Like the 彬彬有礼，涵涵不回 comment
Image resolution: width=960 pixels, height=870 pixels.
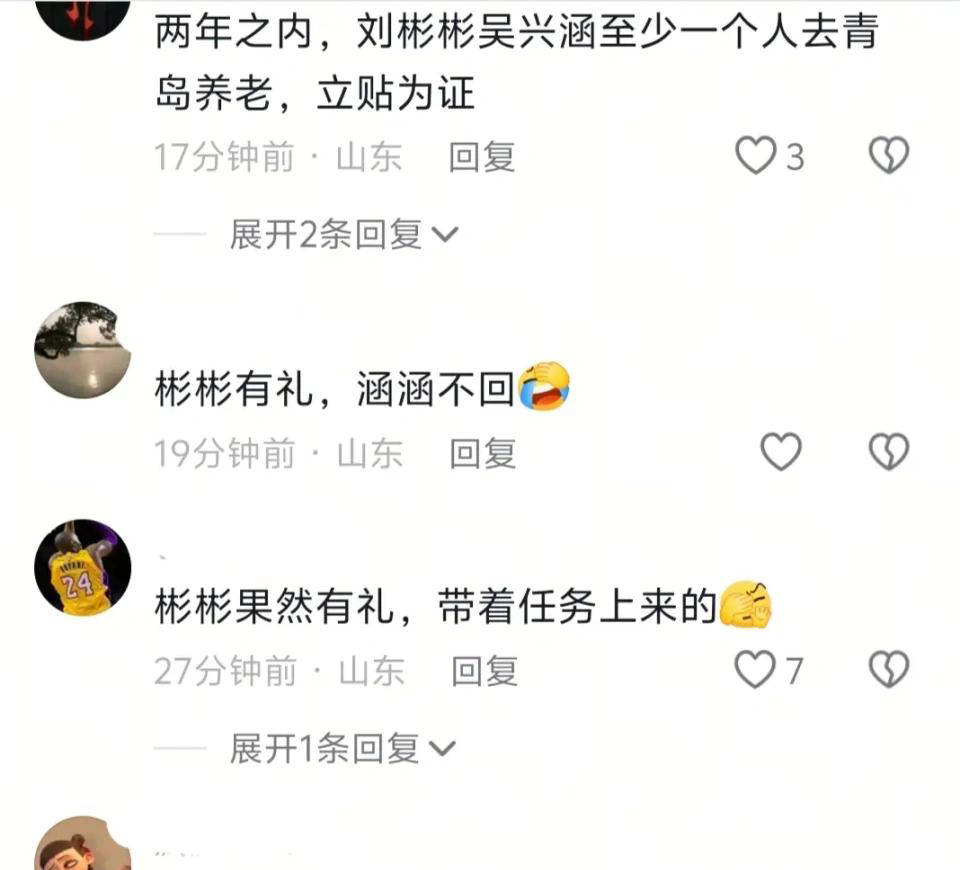(x=781, y=452)
